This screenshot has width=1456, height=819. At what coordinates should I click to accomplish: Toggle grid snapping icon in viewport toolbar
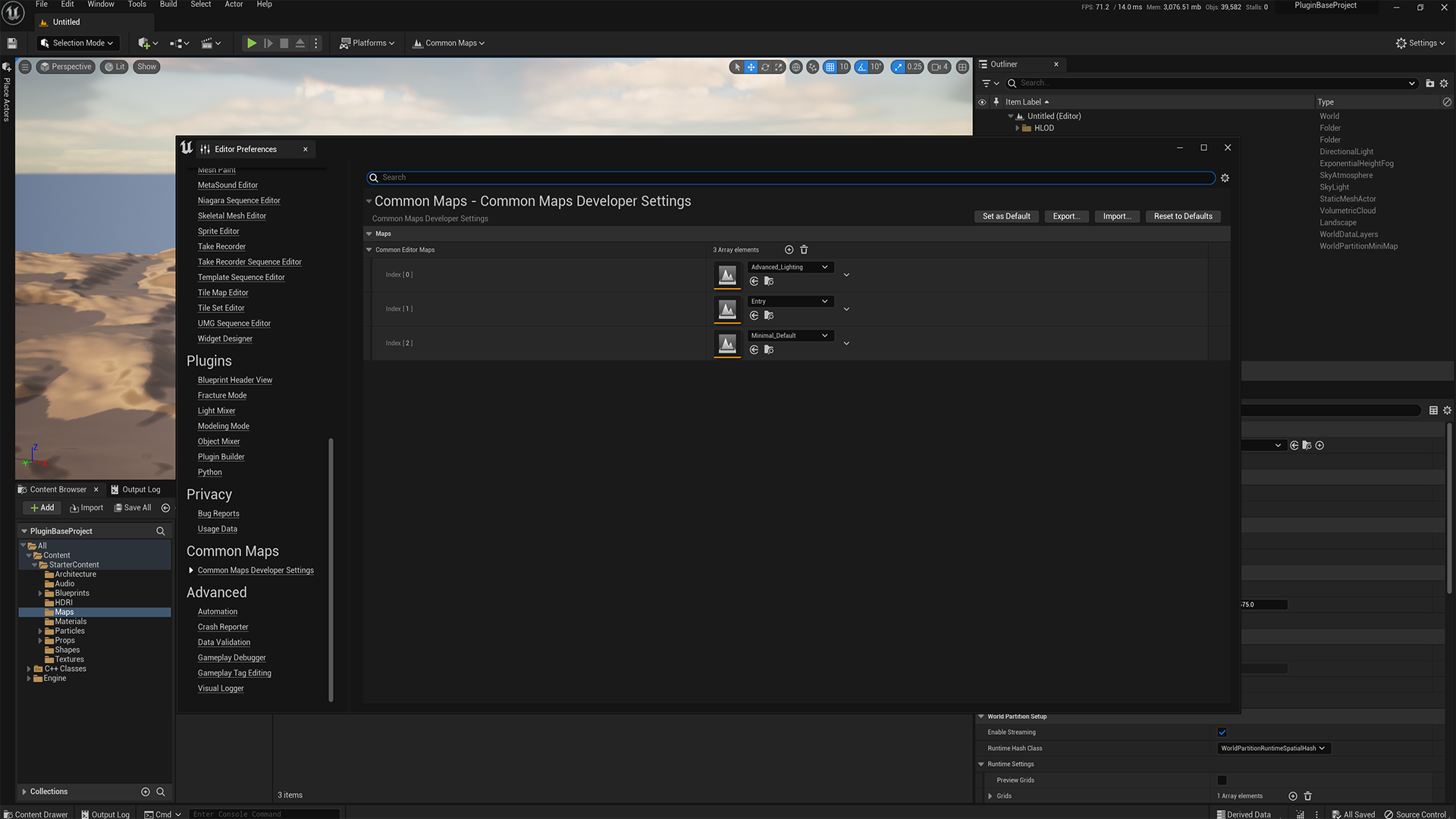(x=830, y=67)
